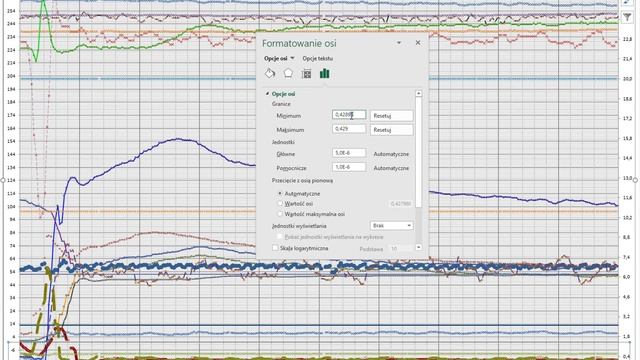Select the left axis value 204
640x360 pixels.
pos(11,76)
